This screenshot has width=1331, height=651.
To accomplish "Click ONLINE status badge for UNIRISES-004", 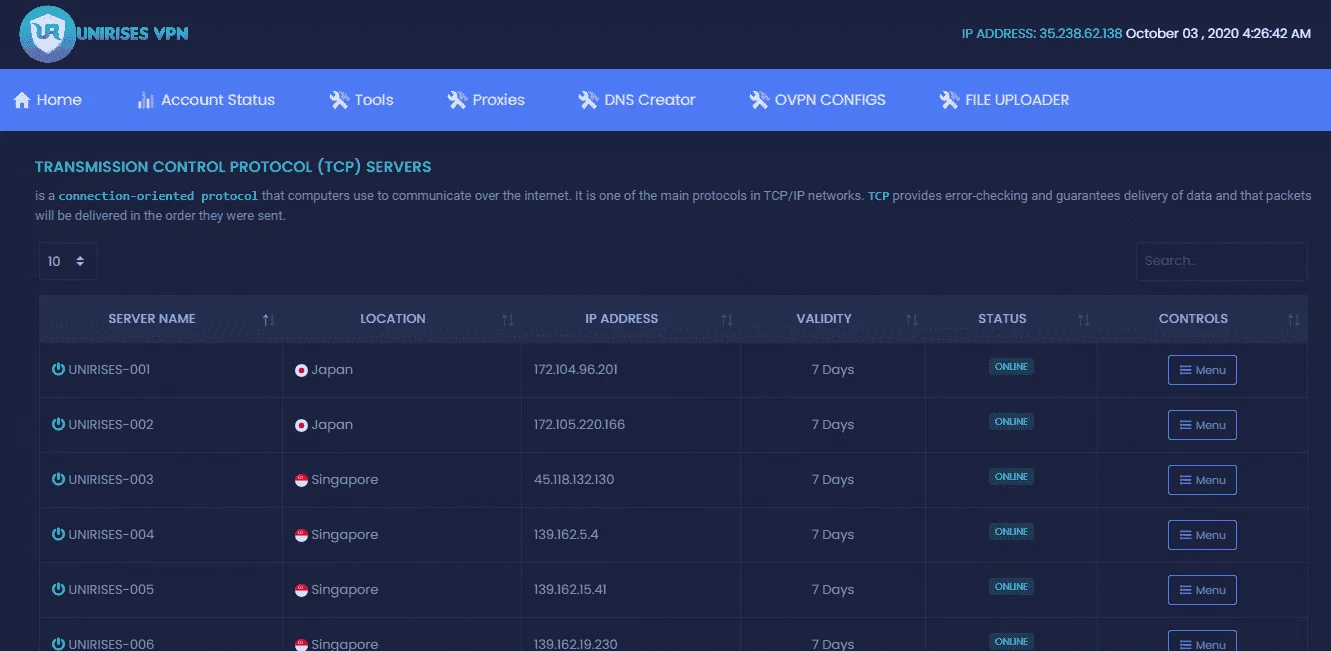I will [1011, 532].
